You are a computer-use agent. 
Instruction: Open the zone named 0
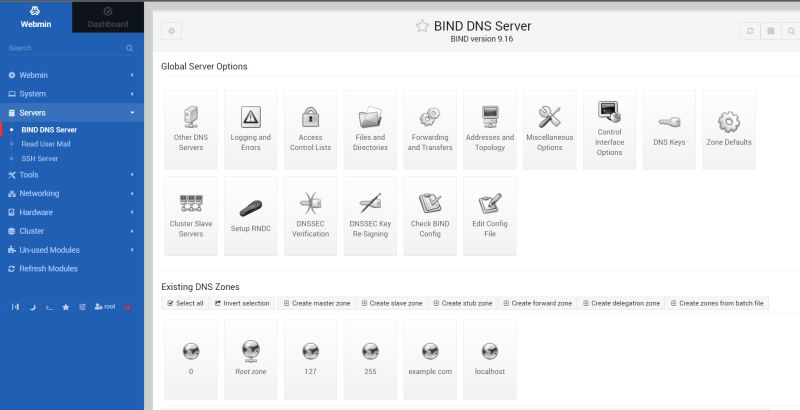[191, 360]
